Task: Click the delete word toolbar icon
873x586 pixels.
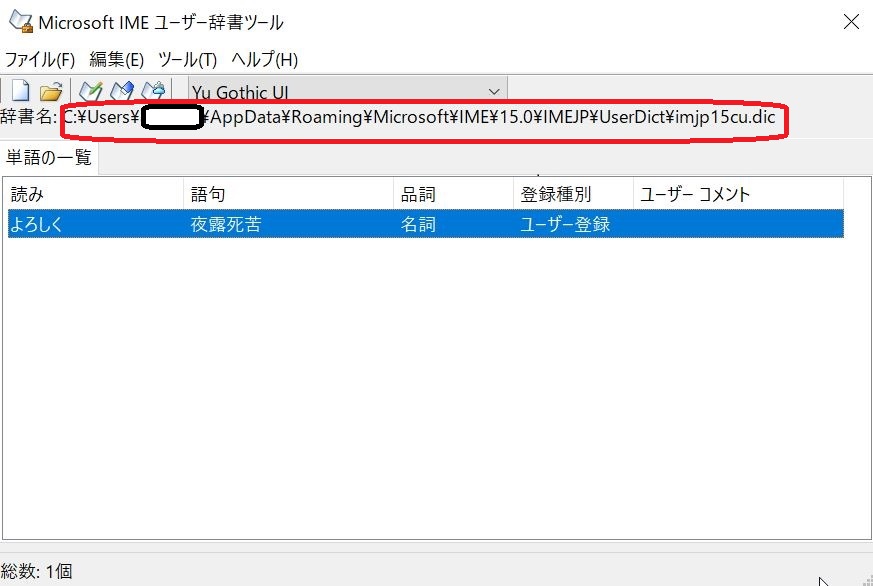Action: point(153,91)
